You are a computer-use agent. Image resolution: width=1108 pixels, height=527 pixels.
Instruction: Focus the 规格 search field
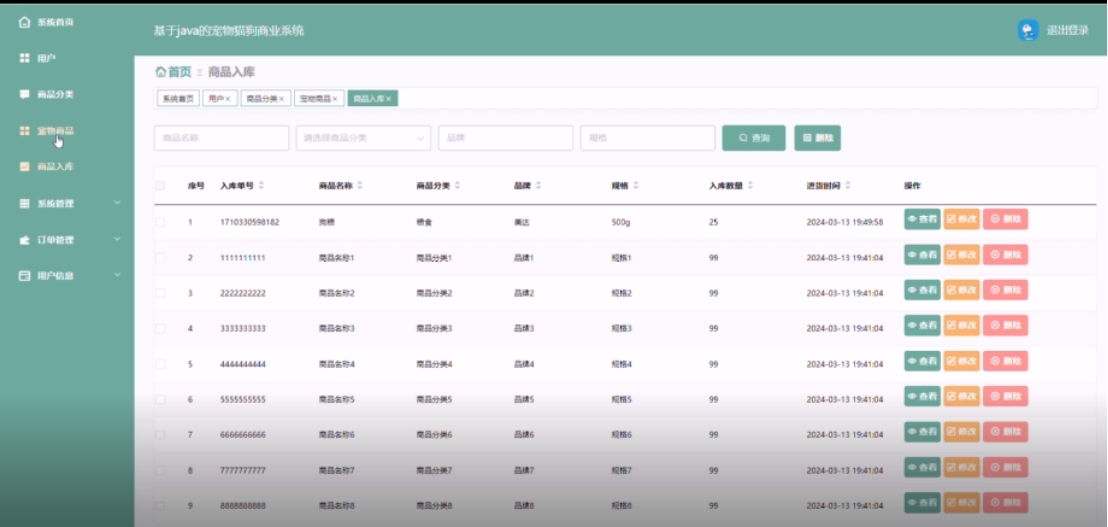648,138
